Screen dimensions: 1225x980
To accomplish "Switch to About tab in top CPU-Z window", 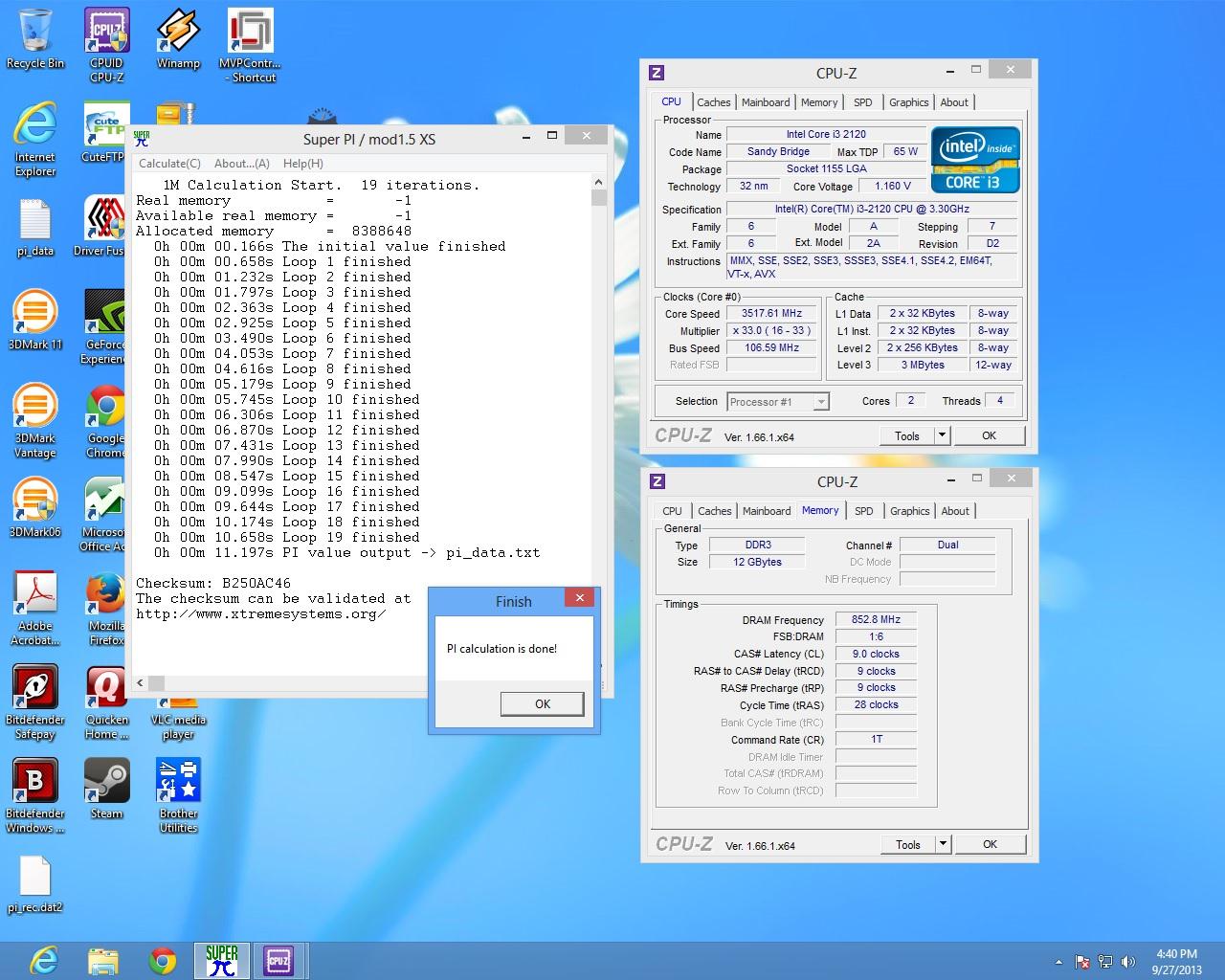I will [x=954, y=102].
